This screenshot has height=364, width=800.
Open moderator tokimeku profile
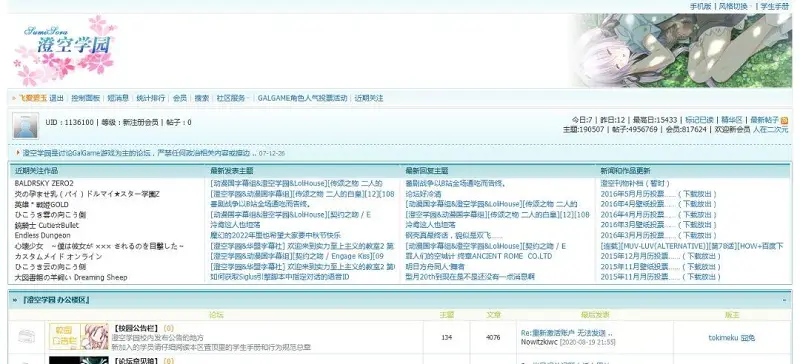pyautogui.click(x=723, y=337)
